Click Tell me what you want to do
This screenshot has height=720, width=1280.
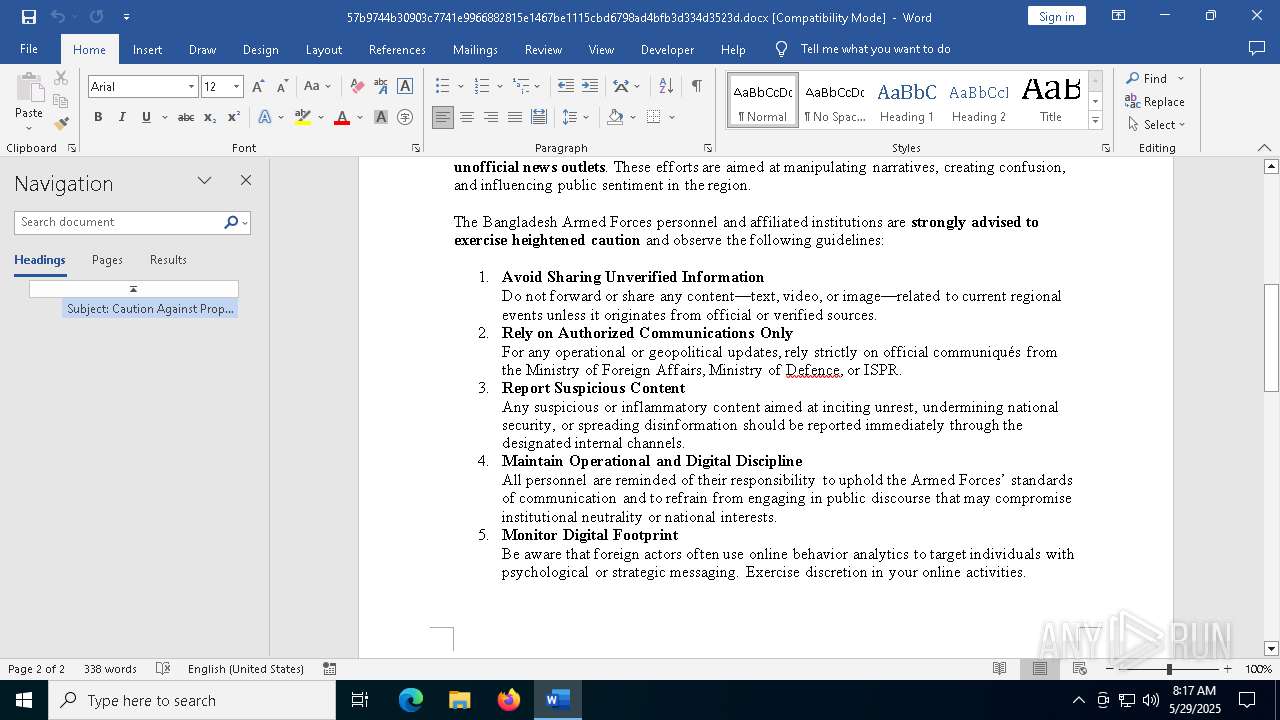(875, 49)
